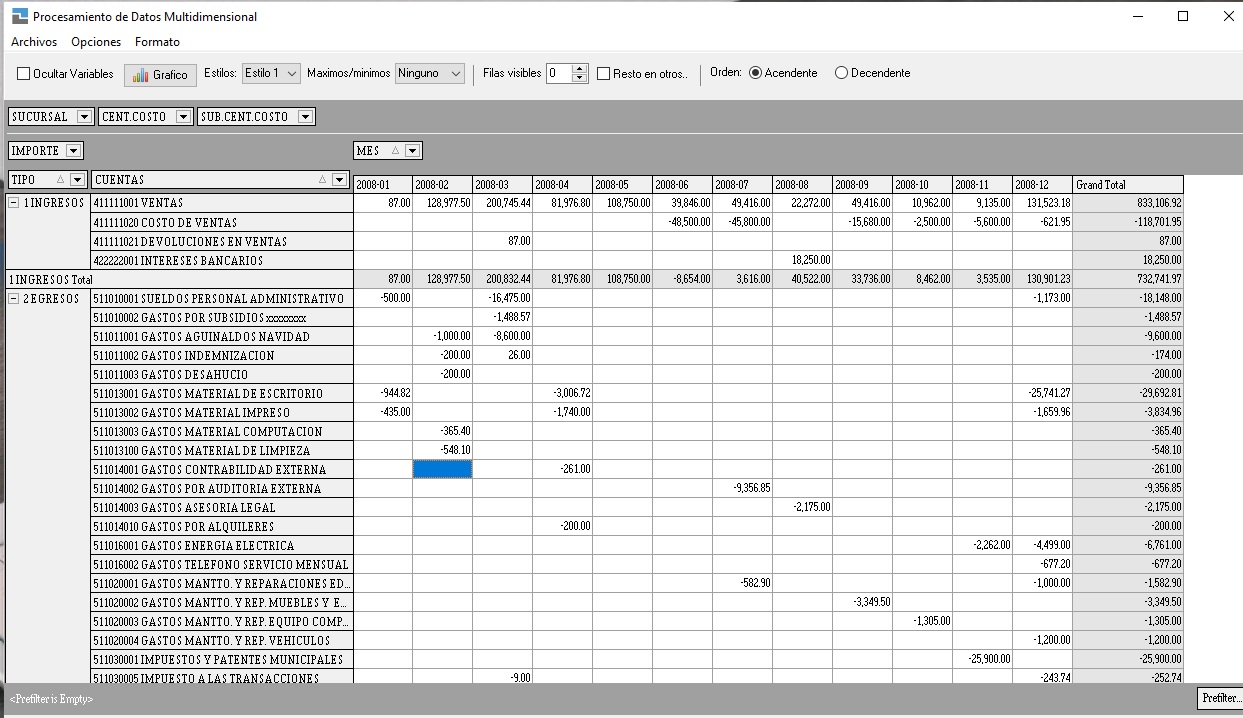Click the 732,741.97 INGRESOS grand total cell
The width and height of the screenshot is (1243, 718).
coord(1128,280)
